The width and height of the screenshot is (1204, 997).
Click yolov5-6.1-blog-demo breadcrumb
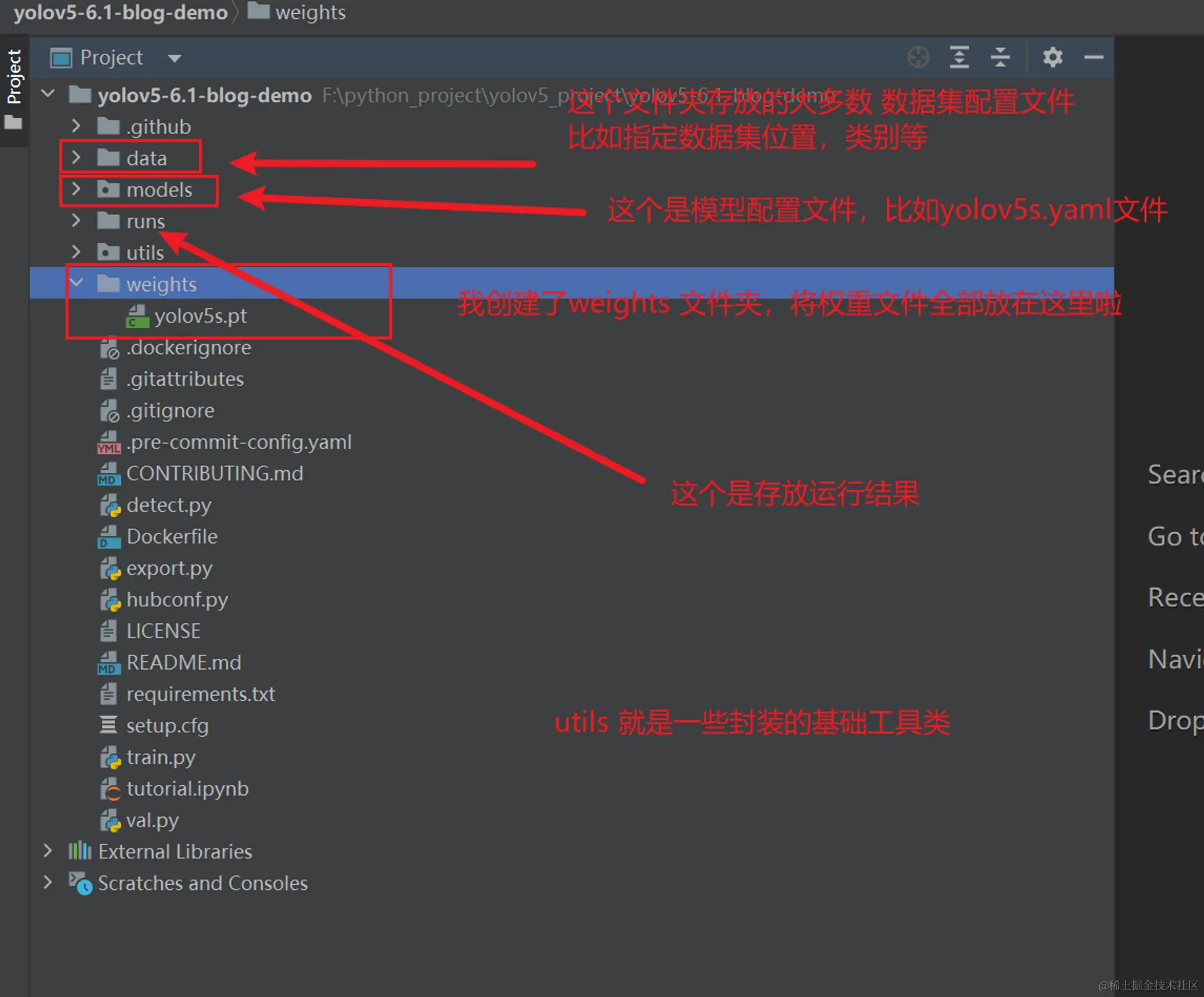[x=120, y=12]
